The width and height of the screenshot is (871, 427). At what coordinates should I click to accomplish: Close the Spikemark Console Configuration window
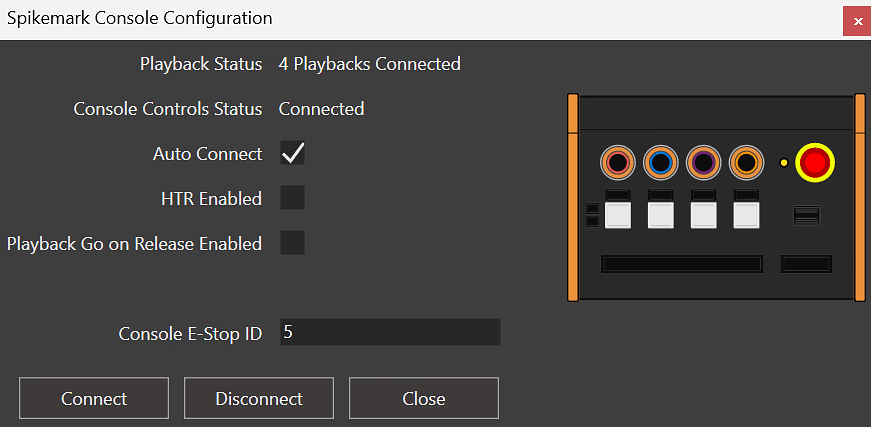coord(857,21)
